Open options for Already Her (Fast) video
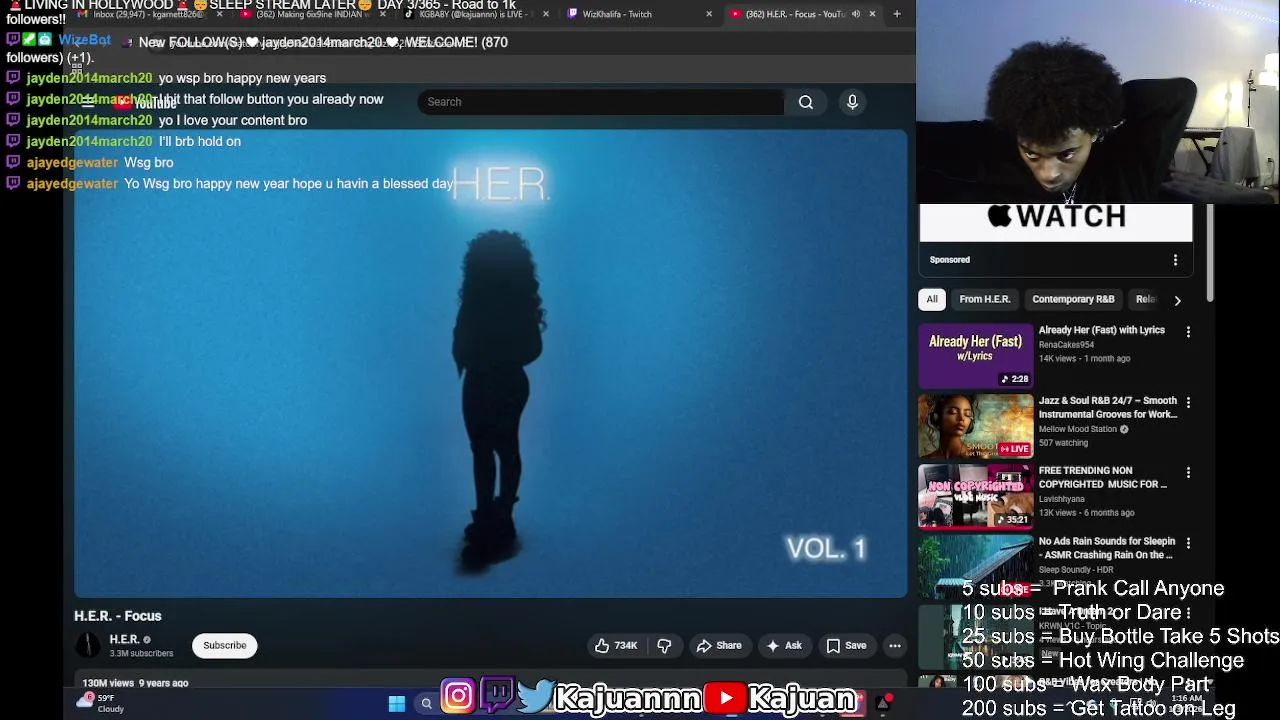 [1188, 332]
